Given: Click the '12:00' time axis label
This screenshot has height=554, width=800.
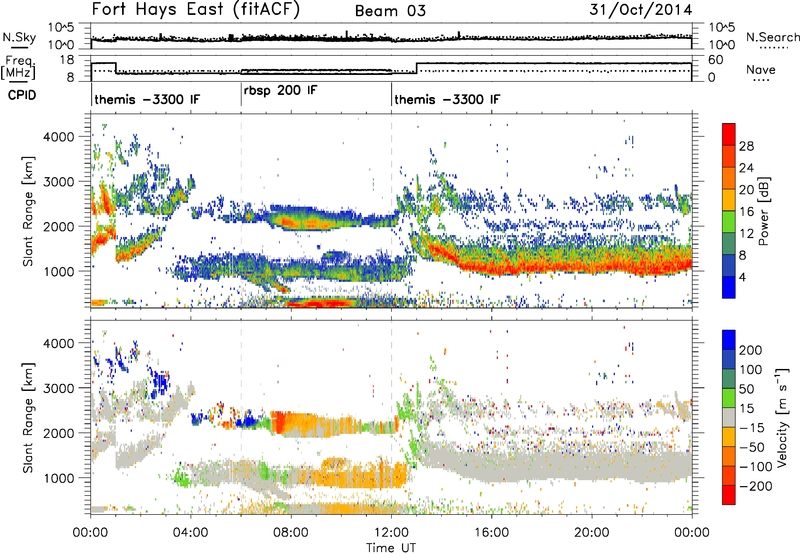Looking at the screenshot, I should pyautogui.click(x=391, y=533).
